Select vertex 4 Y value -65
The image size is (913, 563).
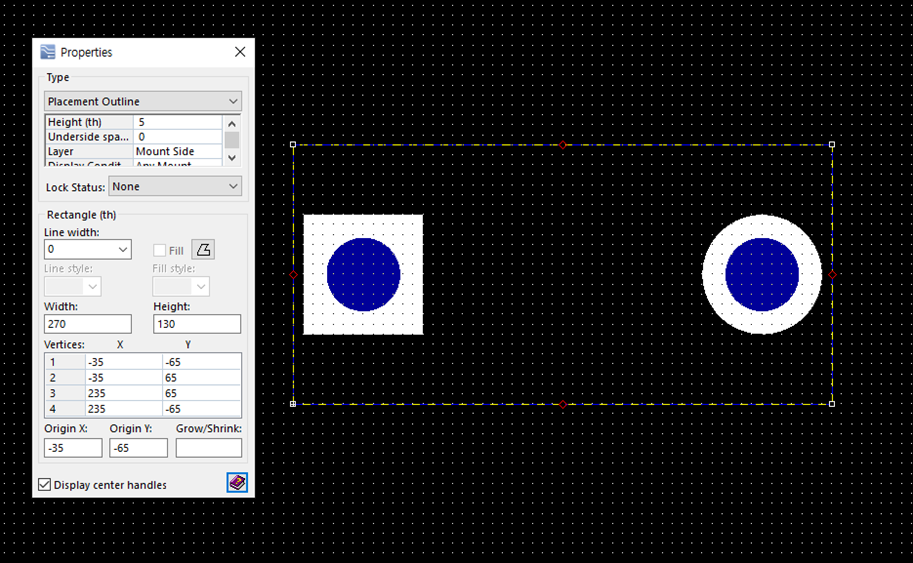point(201,409)
